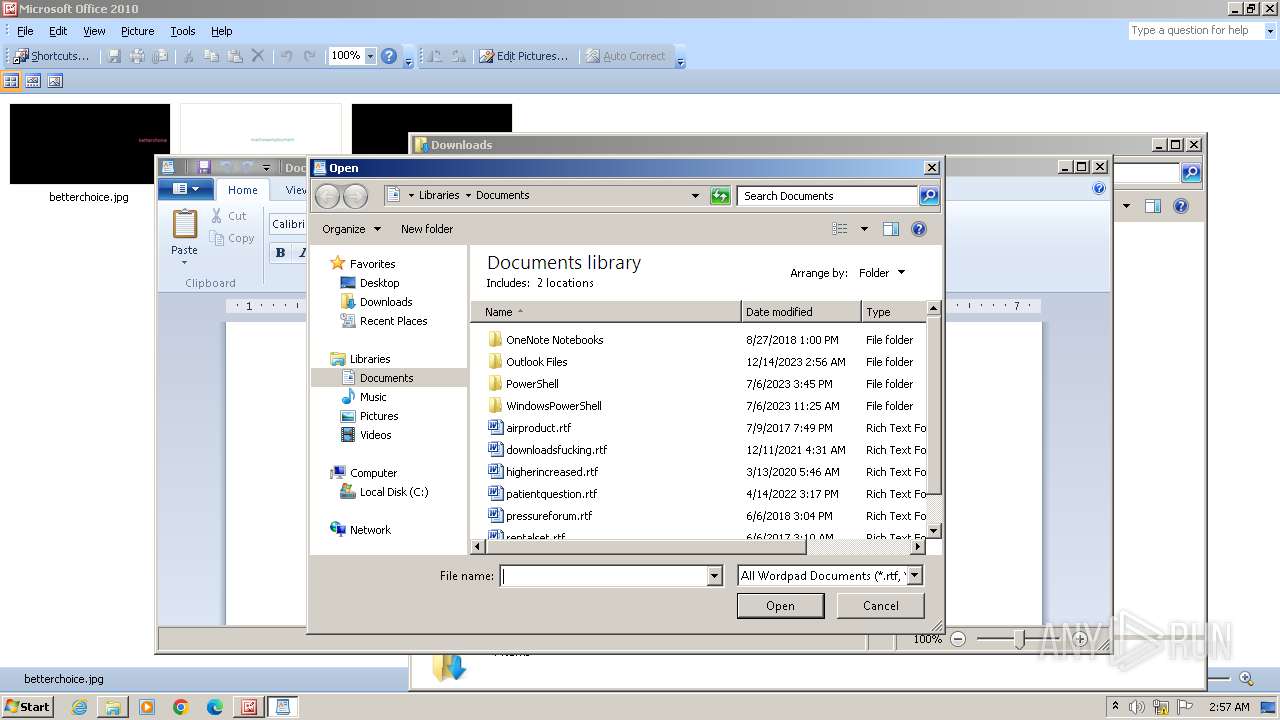Image resolution: width=1280 pixels, height=720 pixels.
Task: Click the WordPad zoom slider handle
Action: point(1019,639)
